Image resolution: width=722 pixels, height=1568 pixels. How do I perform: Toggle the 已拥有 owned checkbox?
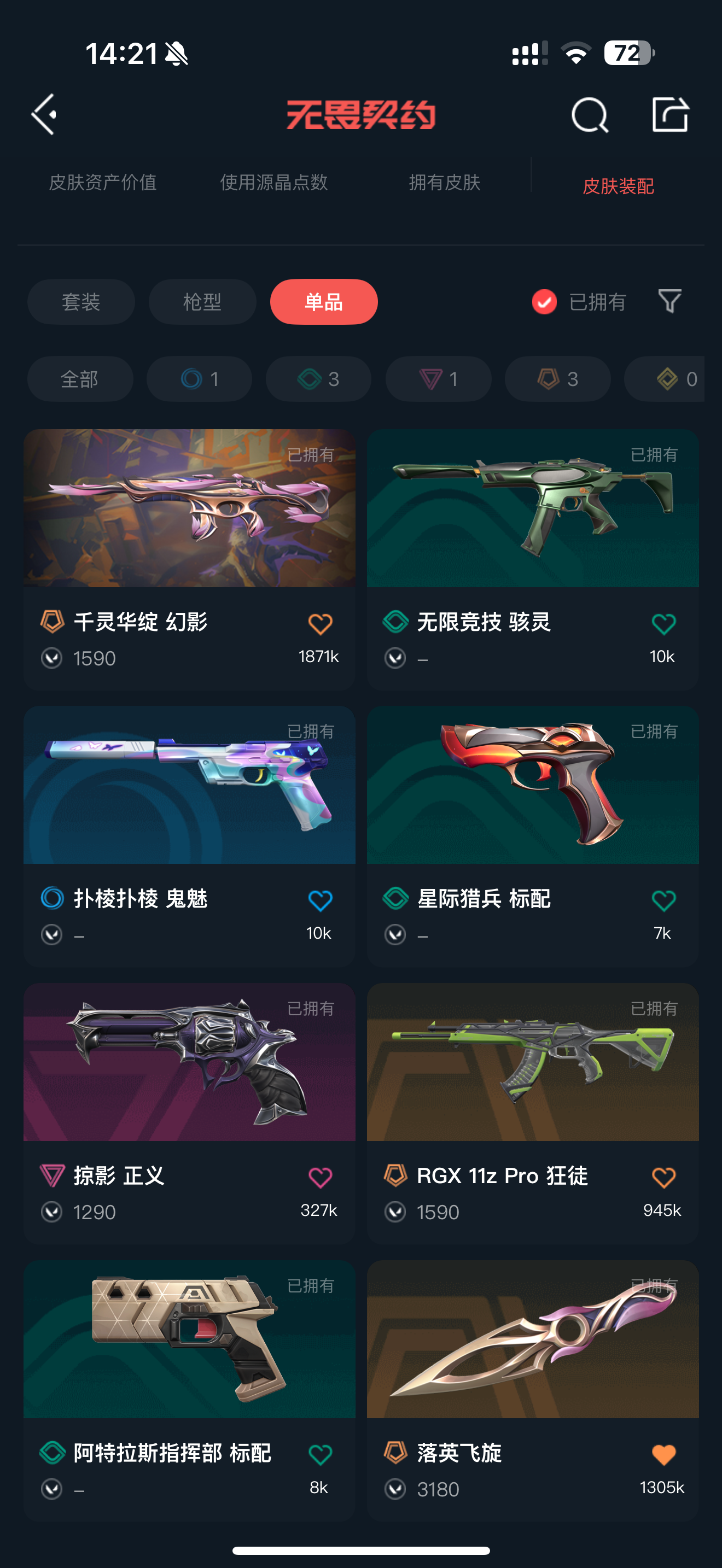[544, 302]
